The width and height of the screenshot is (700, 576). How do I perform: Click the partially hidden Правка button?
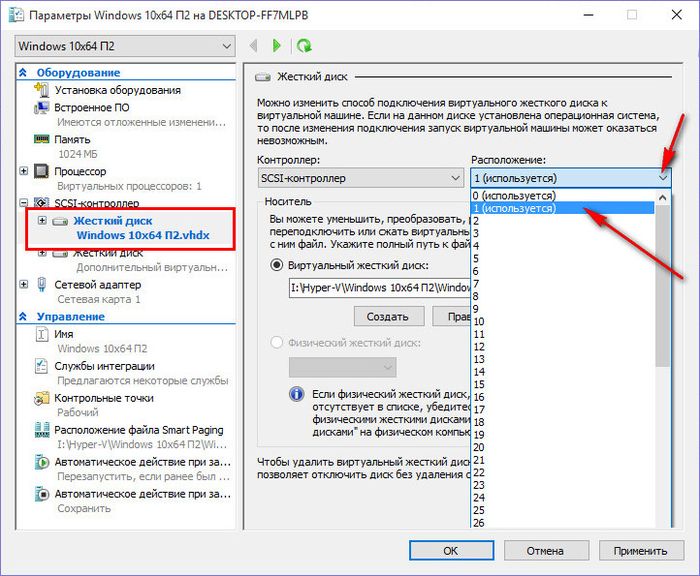(452, 316)
